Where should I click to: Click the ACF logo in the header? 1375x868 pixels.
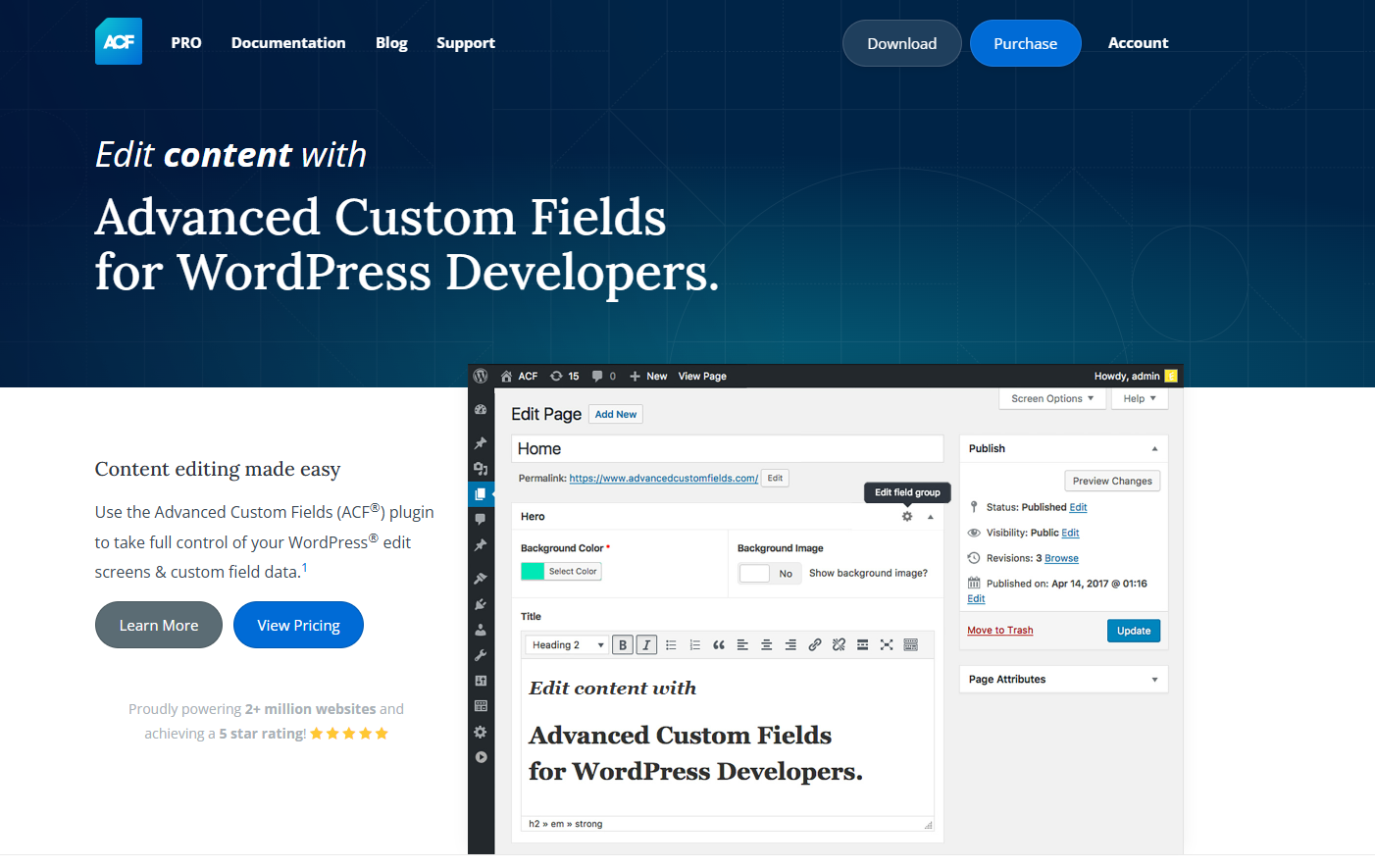point(119,41)
